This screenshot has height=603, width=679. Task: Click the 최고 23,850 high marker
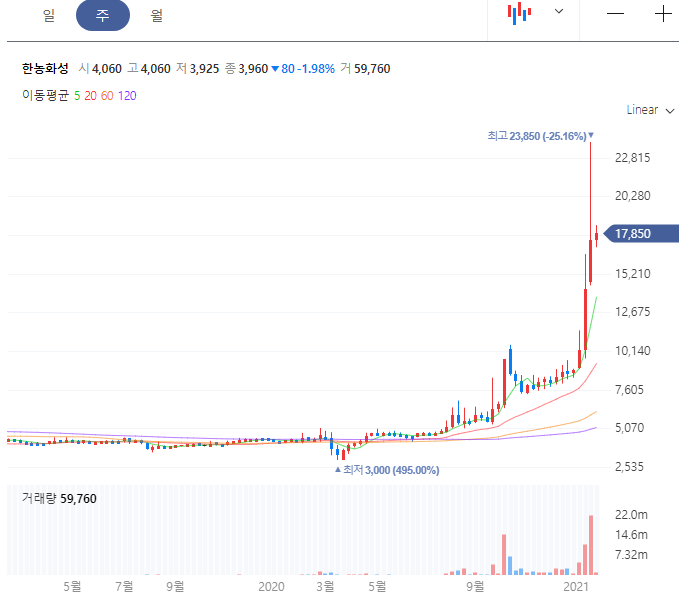pos(540,136)
